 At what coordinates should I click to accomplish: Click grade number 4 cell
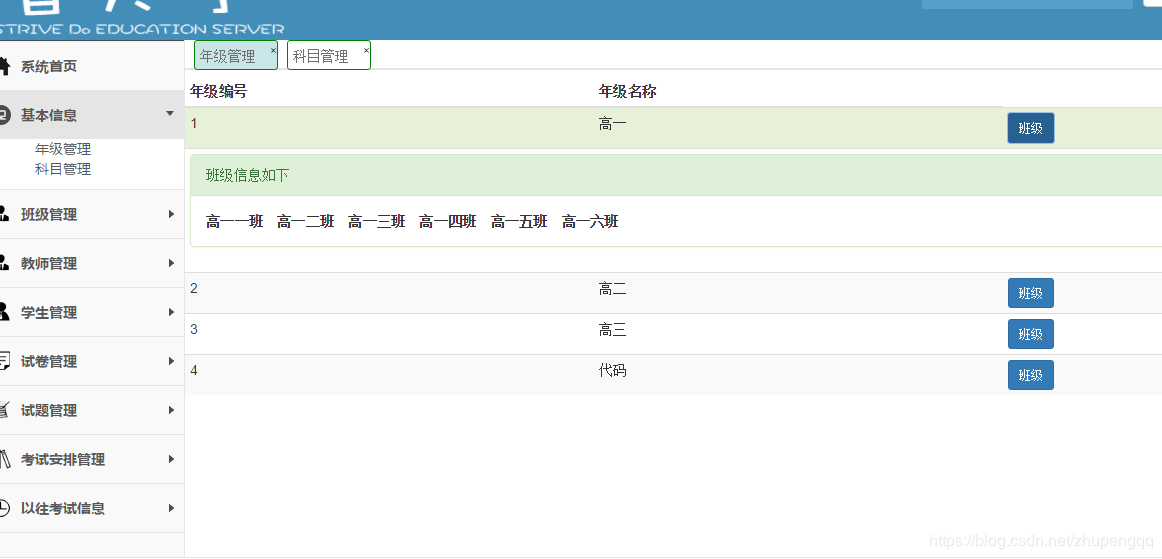[194, 370]
